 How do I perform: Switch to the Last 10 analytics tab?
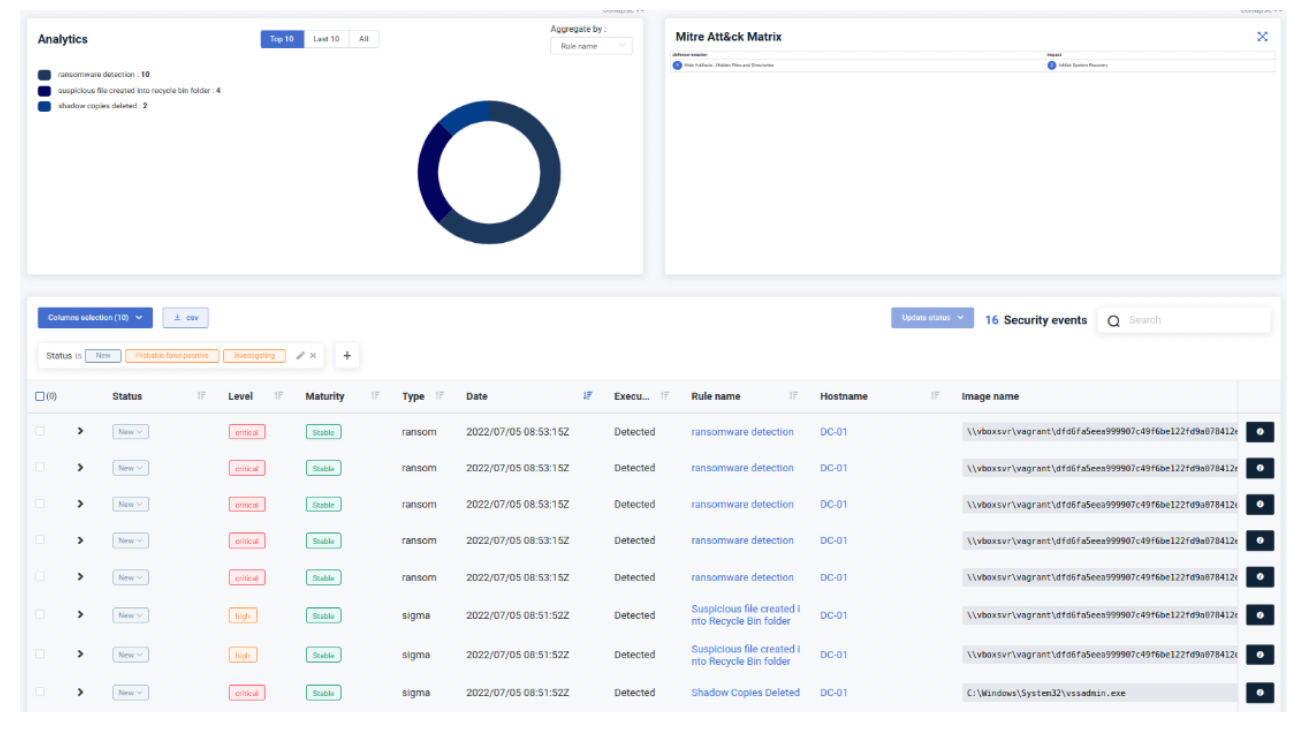click(326, 39)
